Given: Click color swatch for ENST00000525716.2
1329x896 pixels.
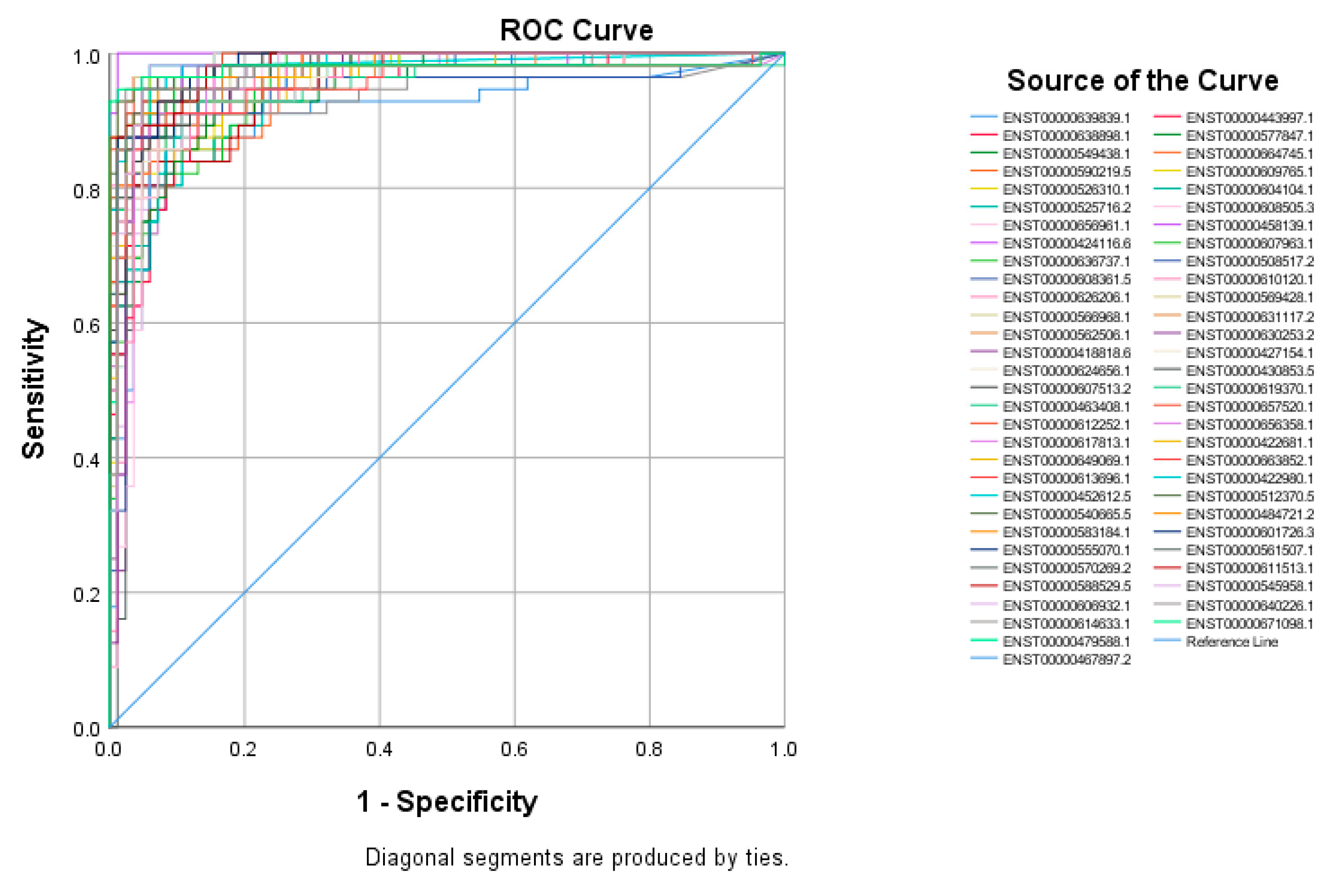Looking at the screenshot, I should click(x=983, y=207).
